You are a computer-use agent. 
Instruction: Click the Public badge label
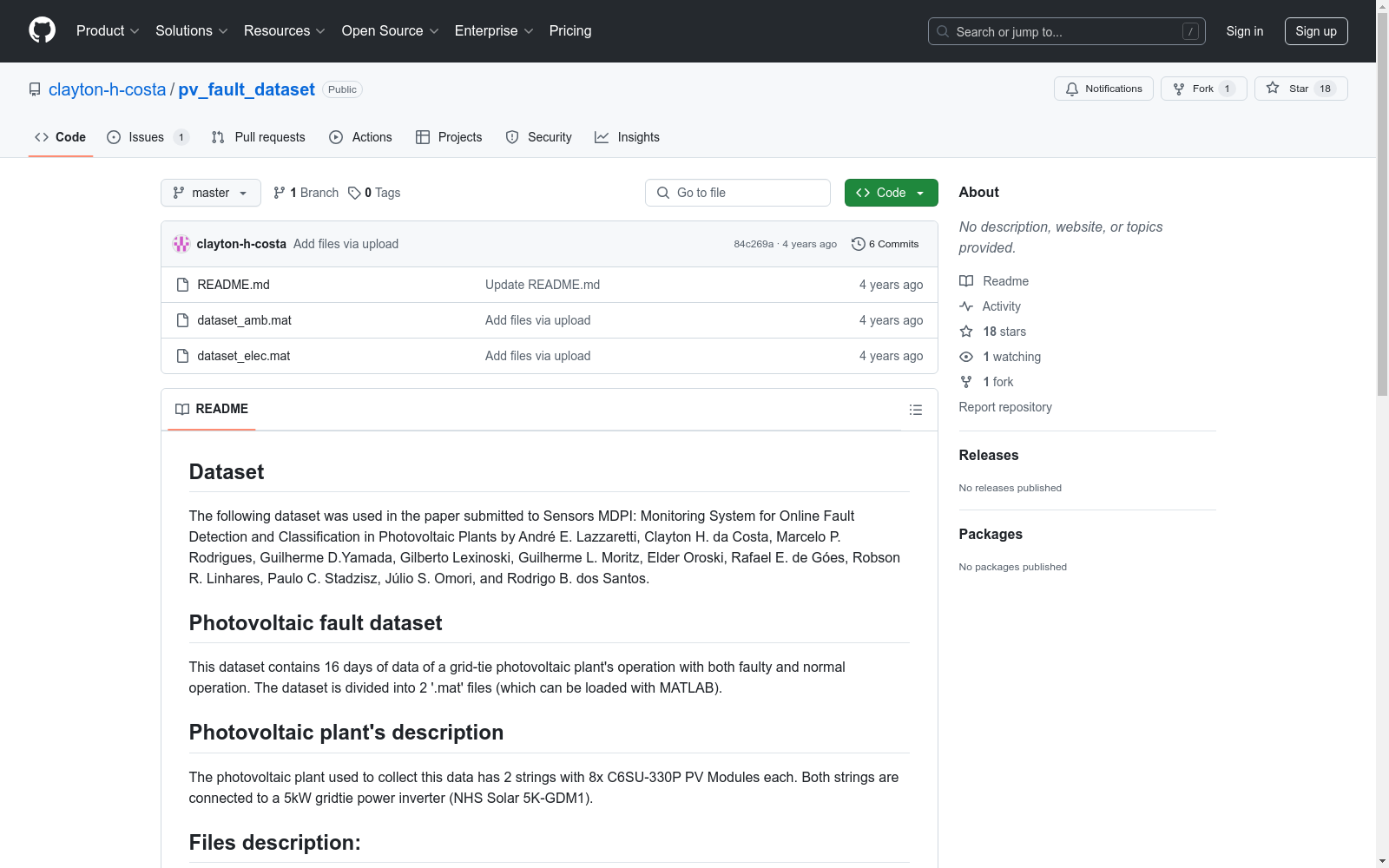click(x=342, y=89)
